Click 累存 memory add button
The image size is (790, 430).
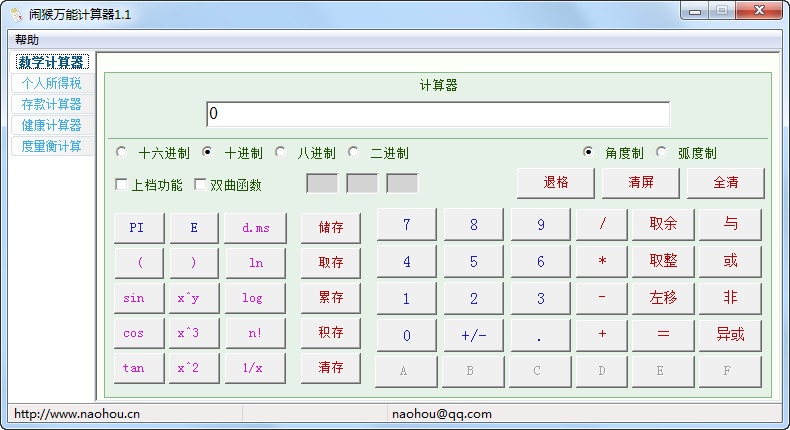(x=331, y=298)
